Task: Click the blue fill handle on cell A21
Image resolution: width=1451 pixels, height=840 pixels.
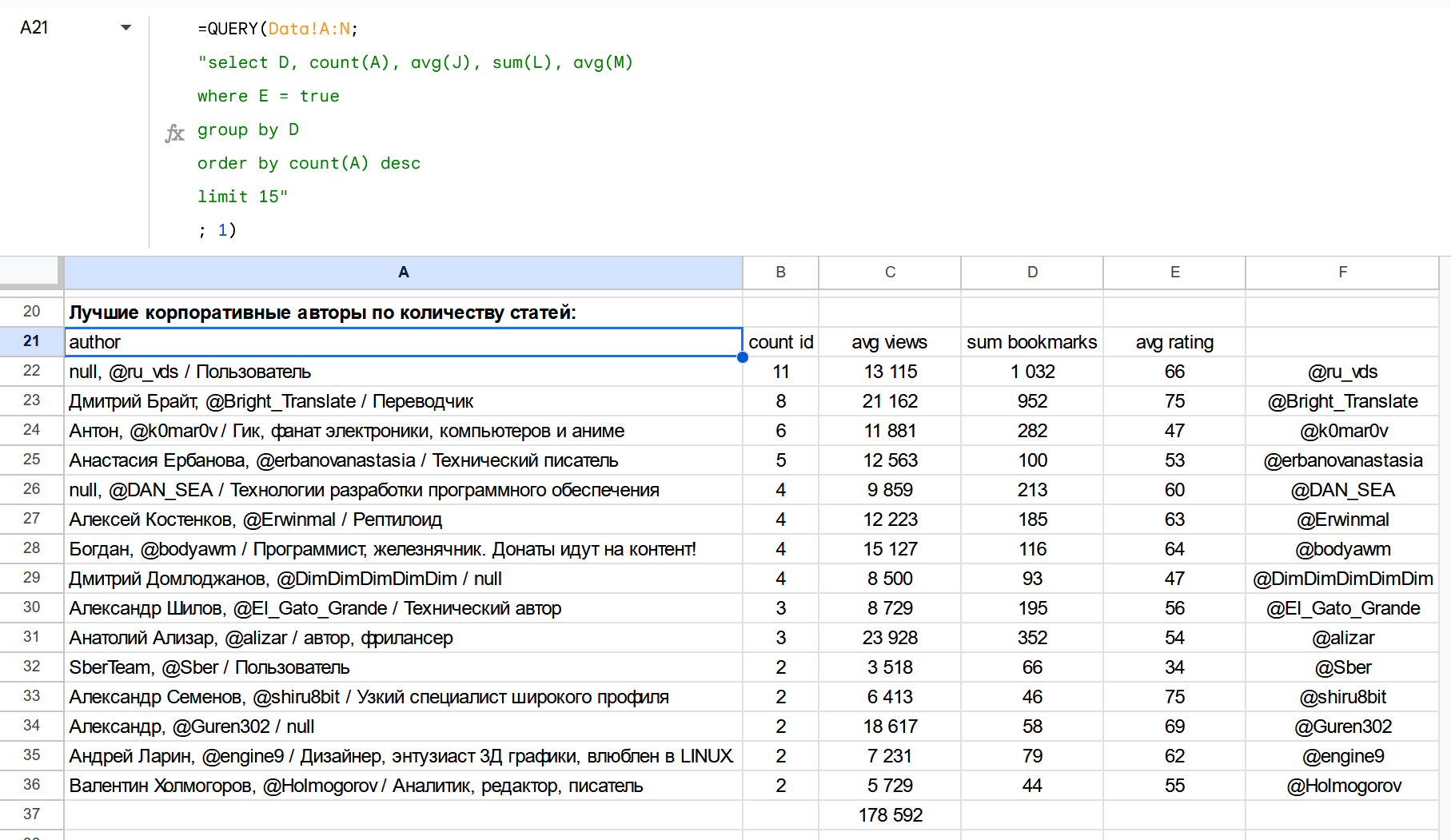Action: 743,357
